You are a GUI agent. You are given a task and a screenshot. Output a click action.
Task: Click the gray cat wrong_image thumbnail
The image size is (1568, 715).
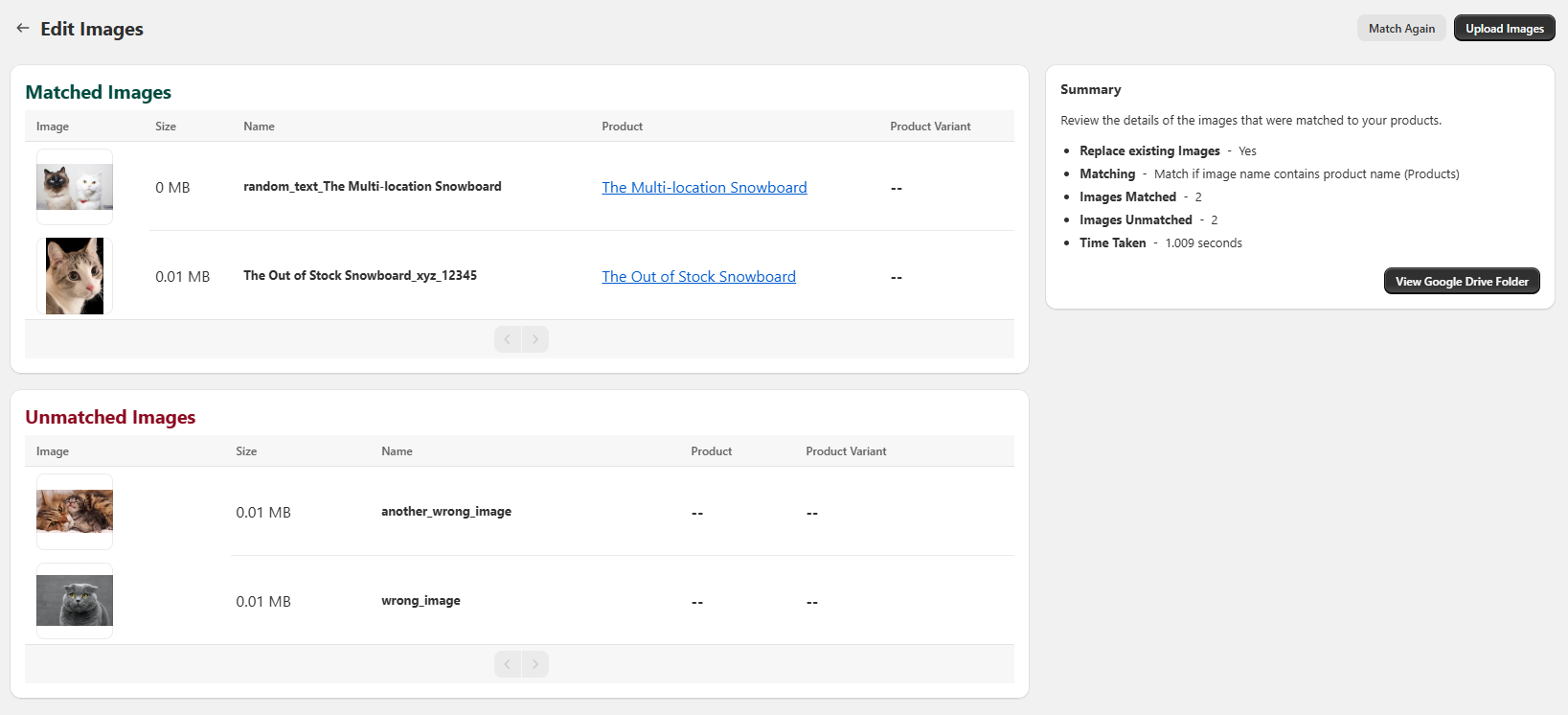(75, 601)
